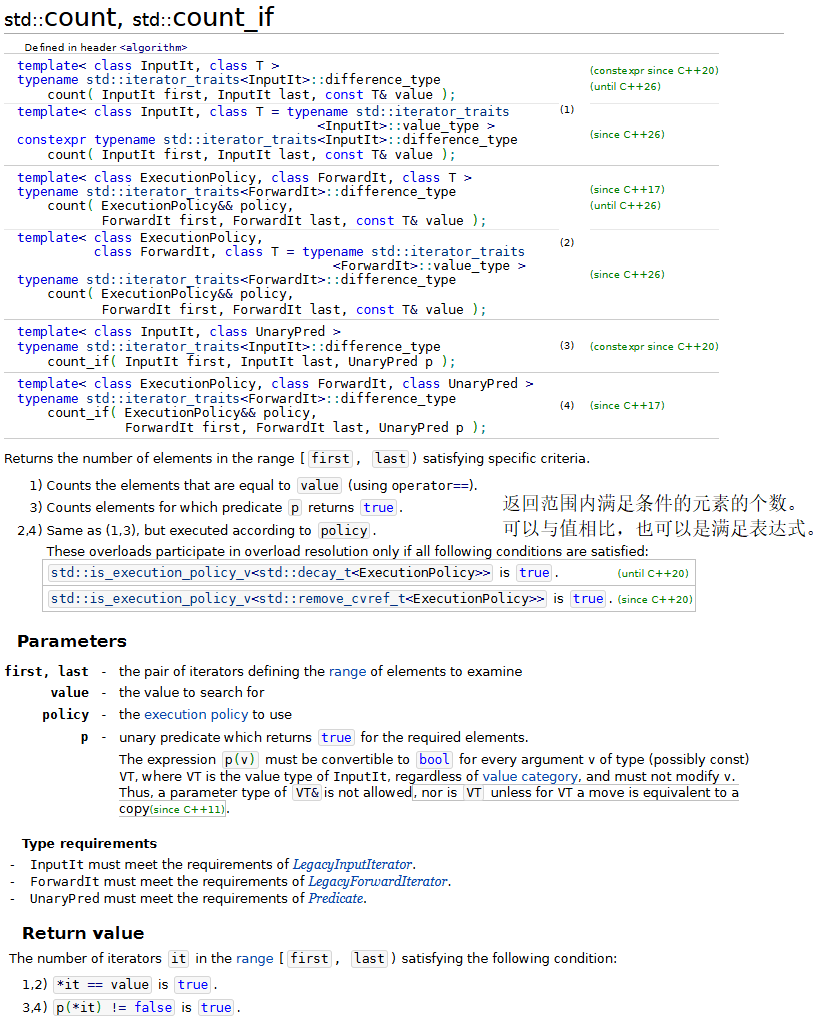
Task: Click the count_if( InputIt first declaration line
Action: (x=251, y=362)
